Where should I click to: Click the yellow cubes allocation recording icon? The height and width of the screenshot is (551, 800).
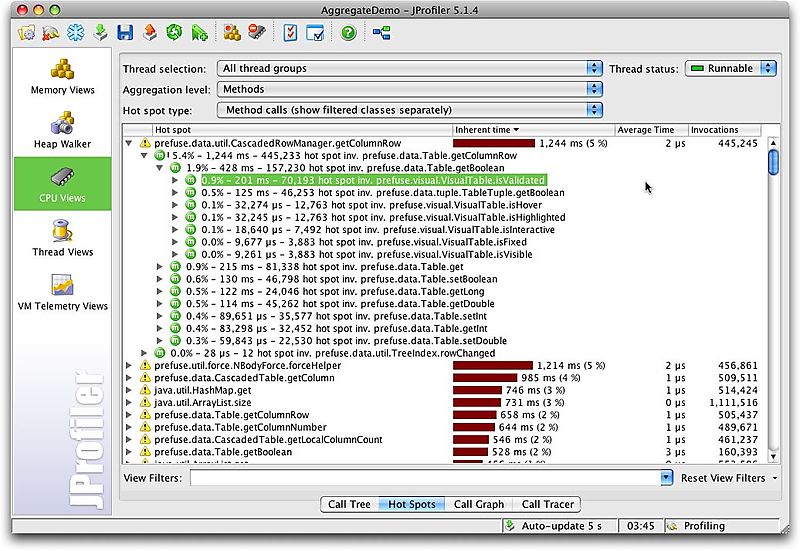pyautogui.click(x=232, y=33)
